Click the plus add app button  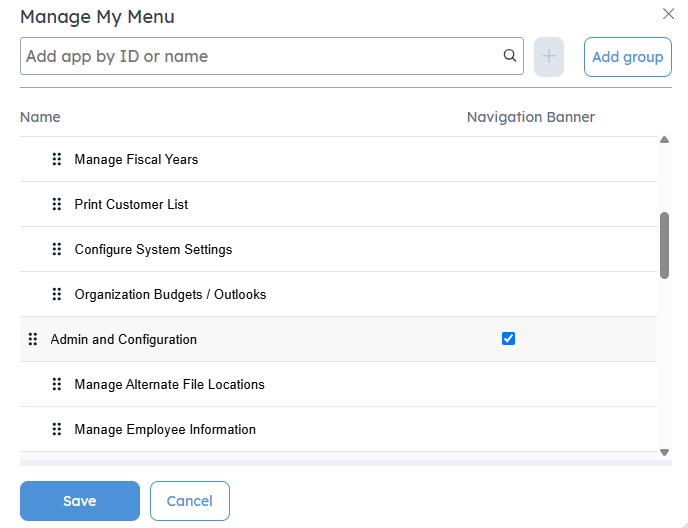(549, 56)
